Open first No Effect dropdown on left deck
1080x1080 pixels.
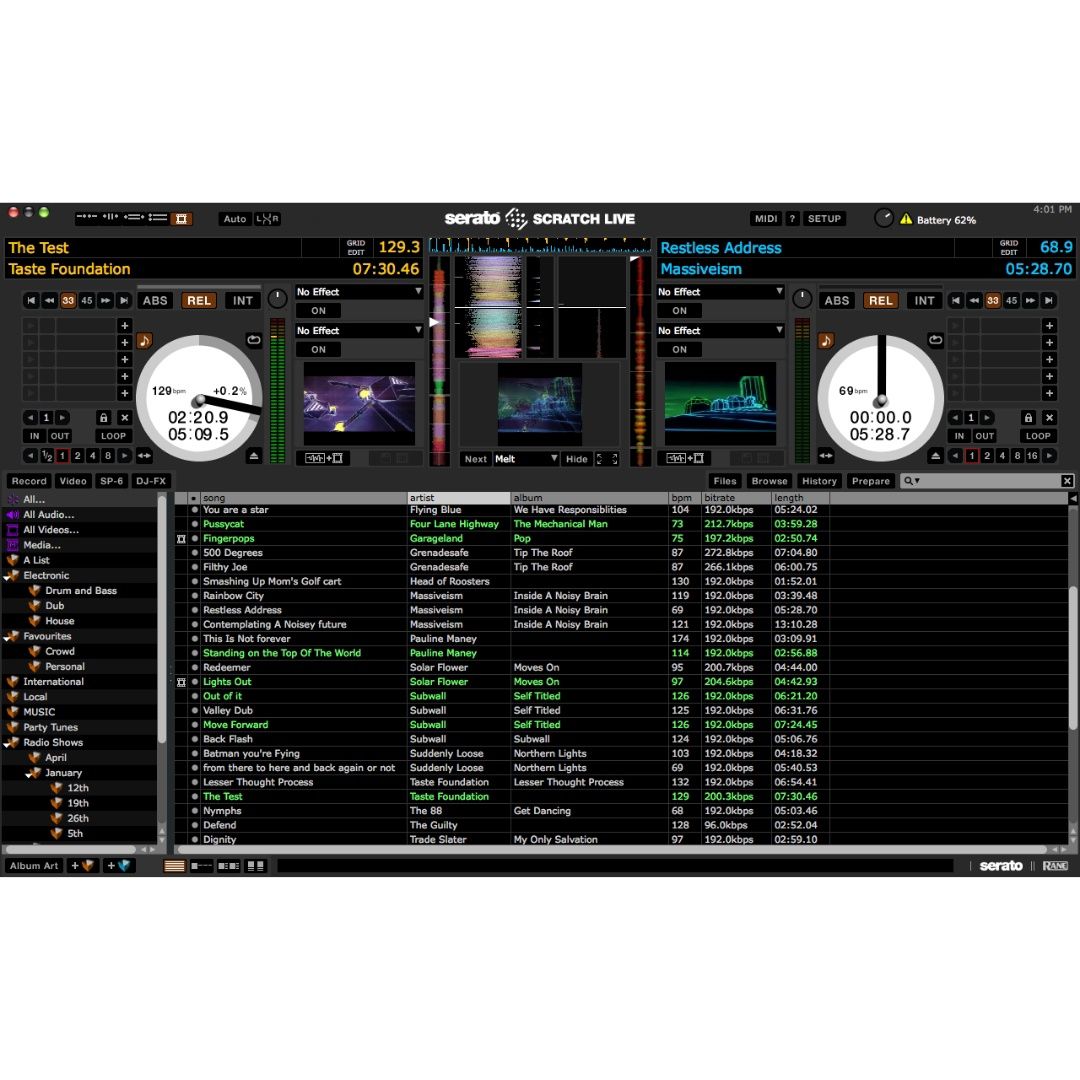coord(359,292)
